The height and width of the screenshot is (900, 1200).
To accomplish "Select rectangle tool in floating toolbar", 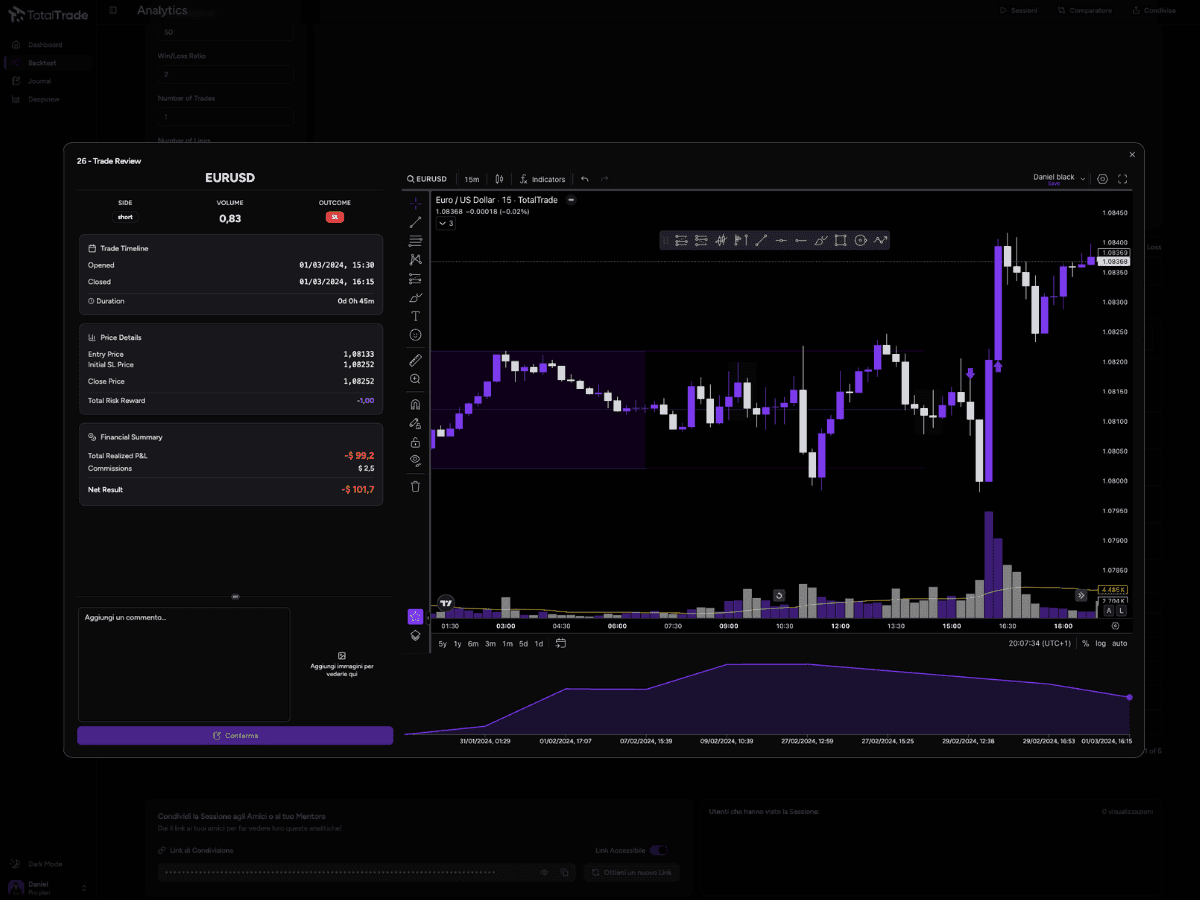I will [841, 240].
